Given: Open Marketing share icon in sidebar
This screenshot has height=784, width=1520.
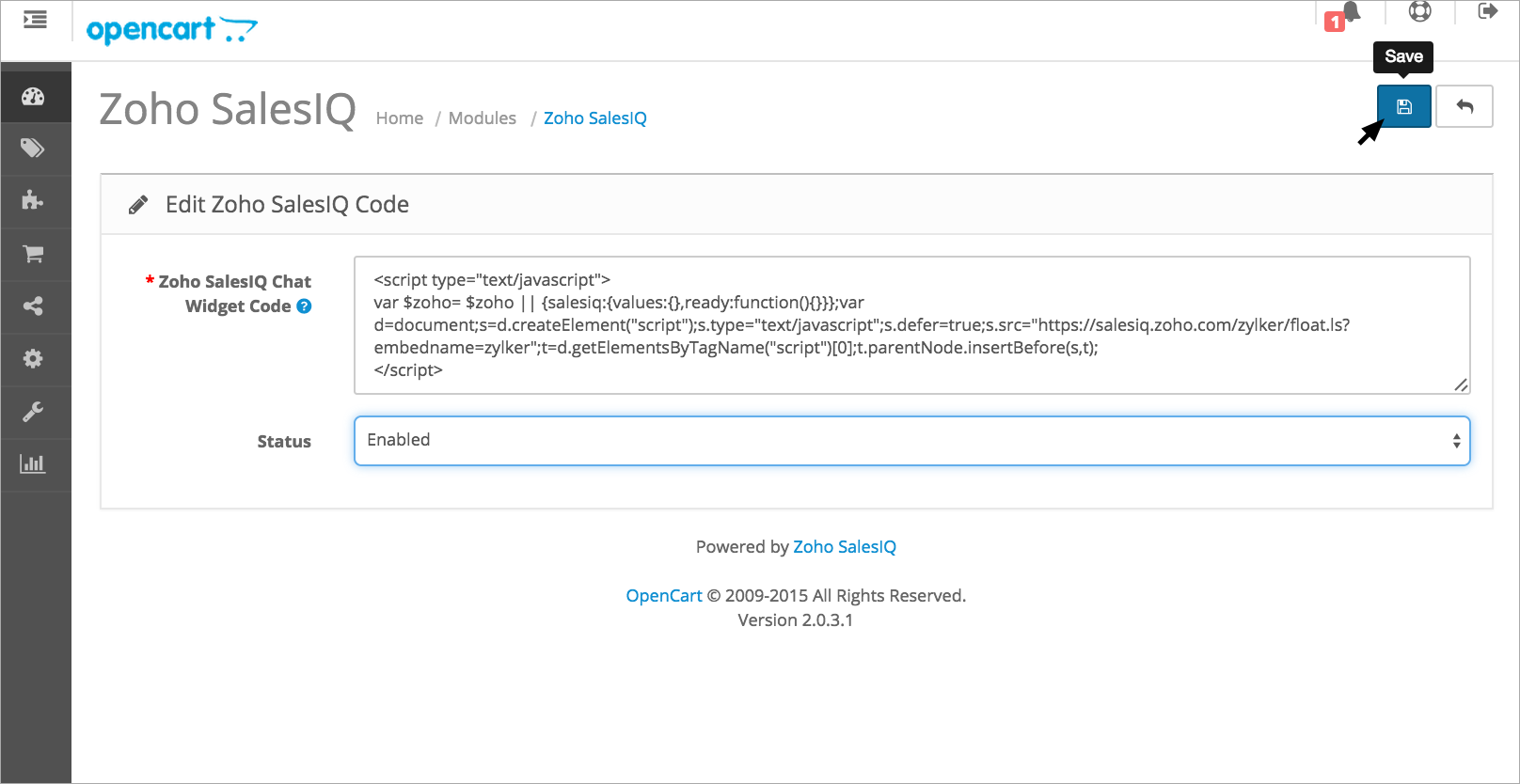Looking at the screenshot, I should (x=34, y=306).
